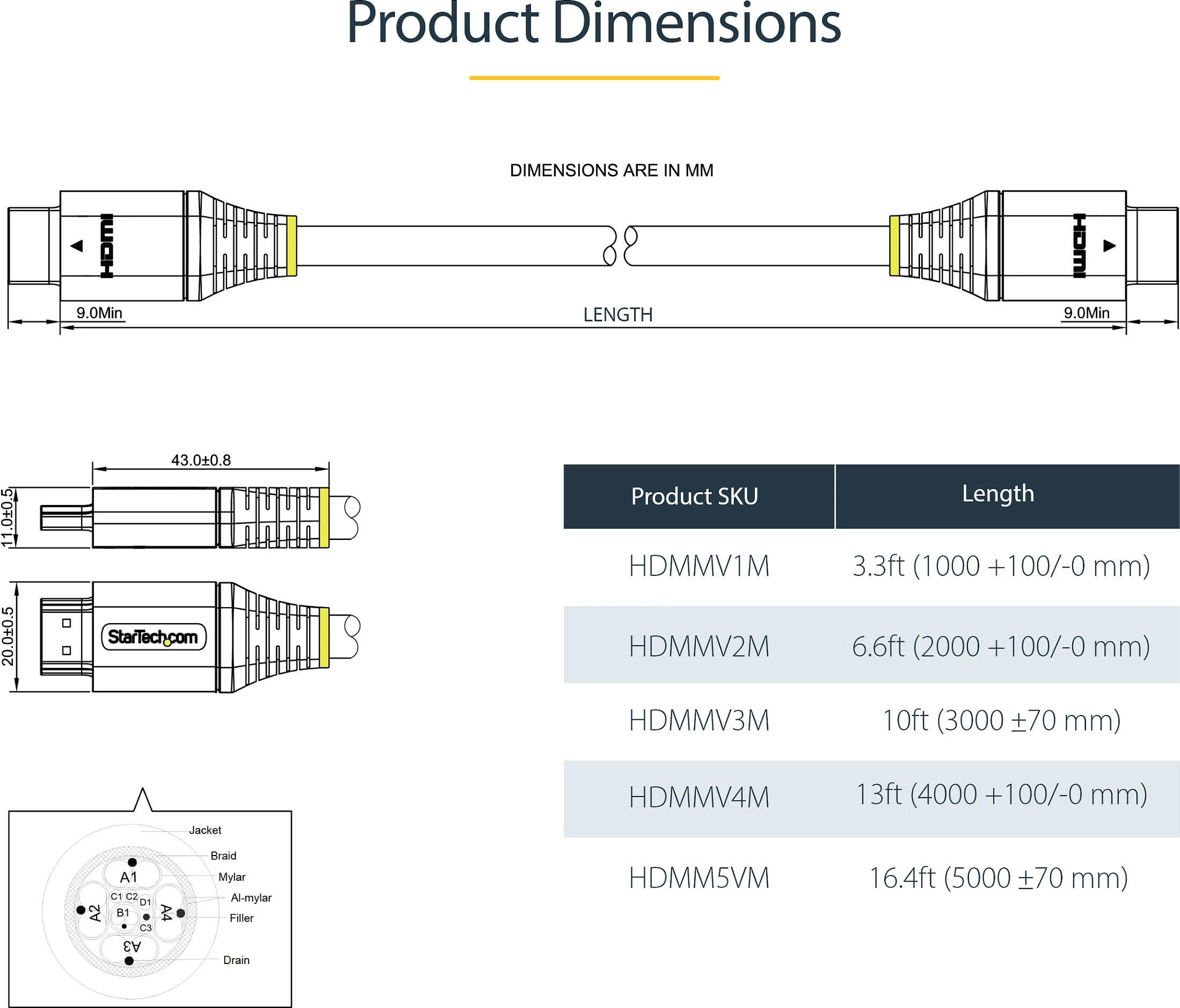Select the 'Product Dimensions' heading
The width and height of the screenshot is (1180, 1008).
594,24
